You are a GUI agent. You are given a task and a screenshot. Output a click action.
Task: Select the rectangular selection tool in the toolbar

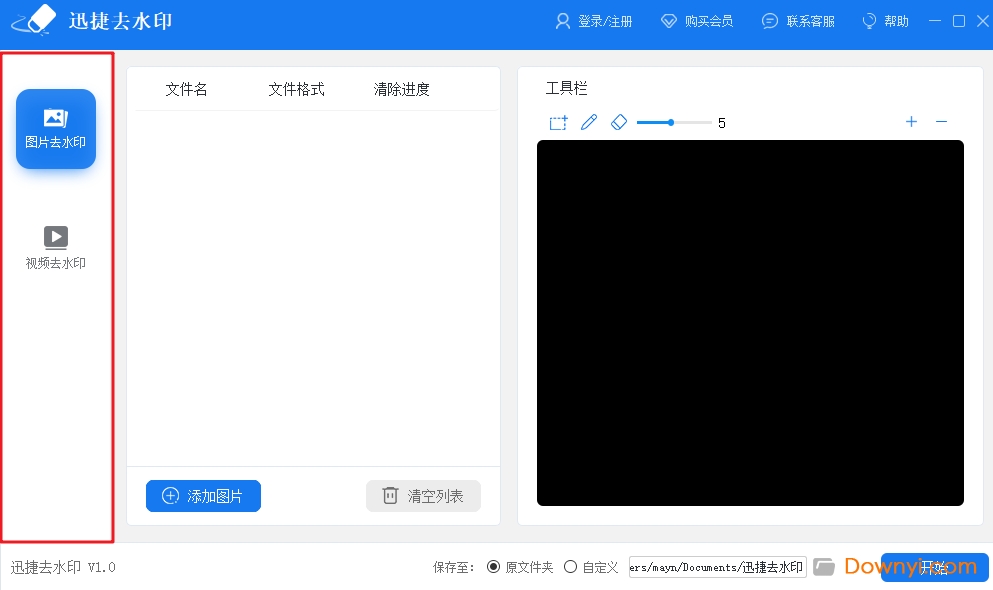point(557,122)
